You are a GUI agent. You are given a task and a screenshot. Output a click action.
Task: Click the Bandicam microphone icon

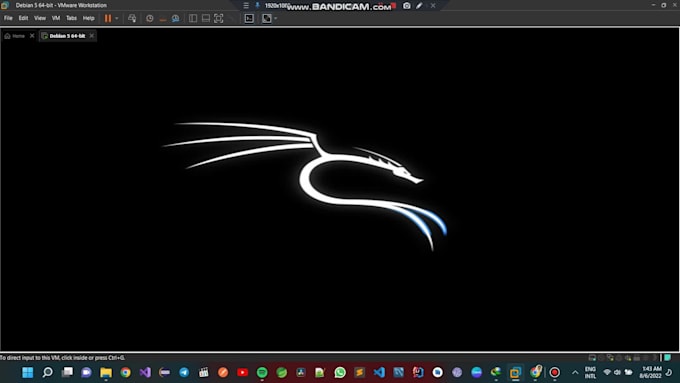pos(257,6)
